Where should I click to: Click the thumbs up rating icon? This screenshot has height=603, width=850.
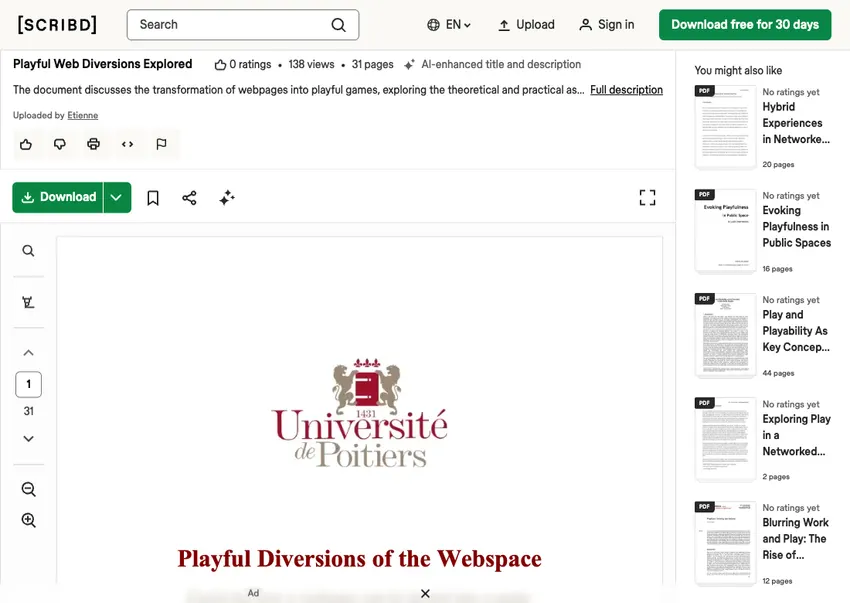point(25,144)
